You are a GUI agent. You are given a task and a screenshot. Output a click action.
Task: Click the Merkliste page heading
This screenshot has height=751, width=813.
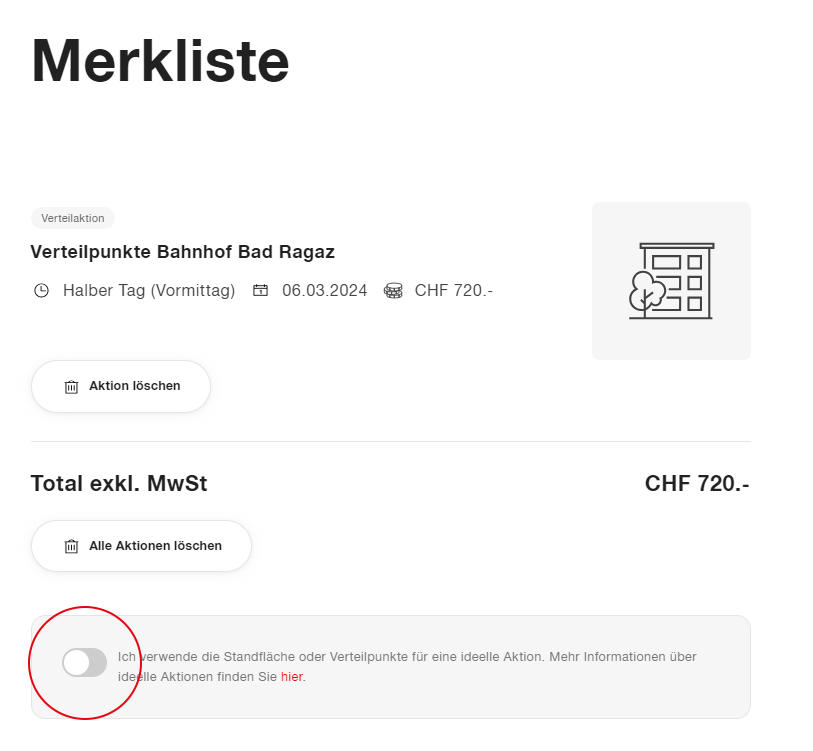click(x=160, y=61)
